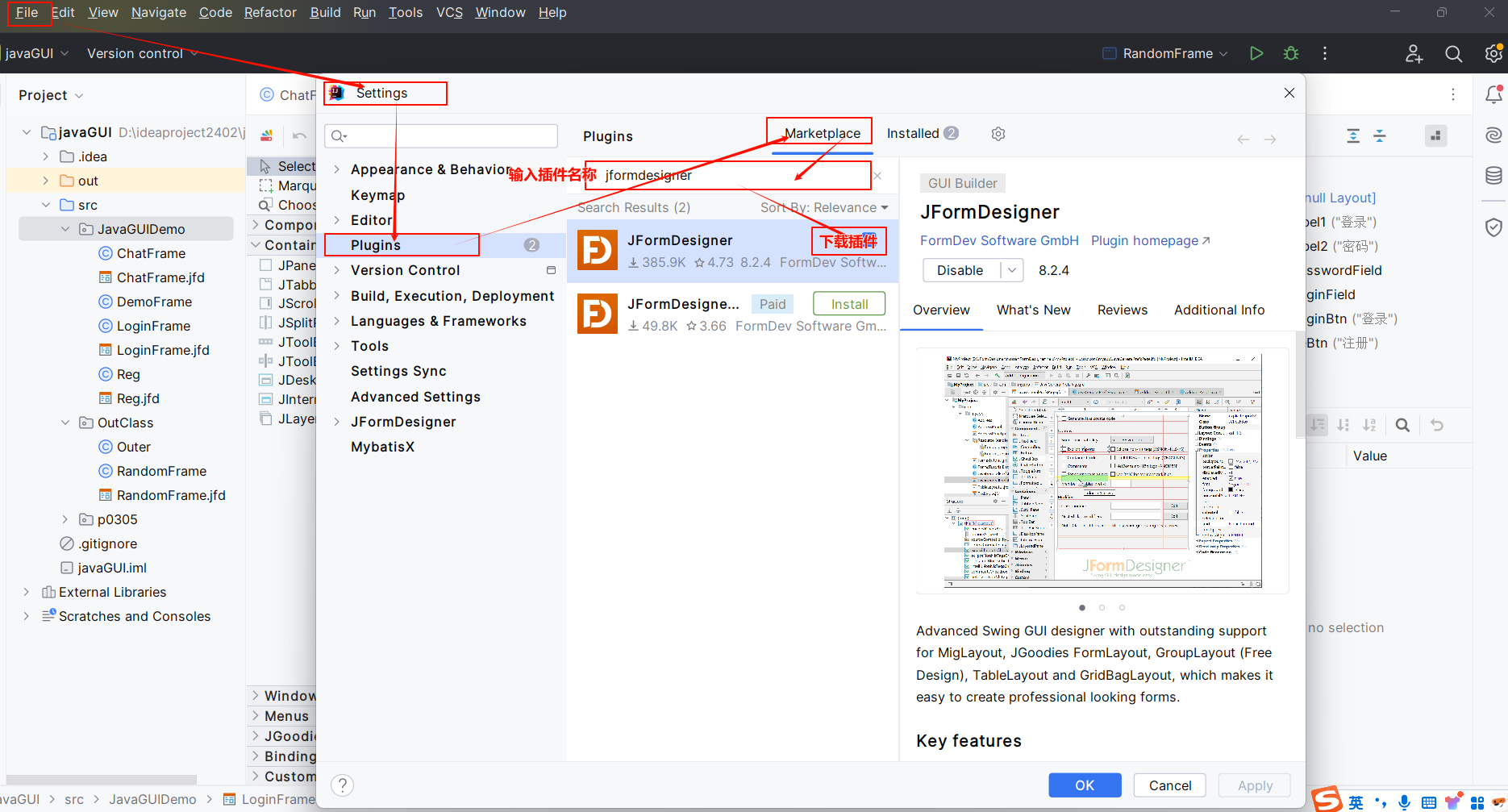Expand Build, Execution, Deployment group

coord(337,296)
